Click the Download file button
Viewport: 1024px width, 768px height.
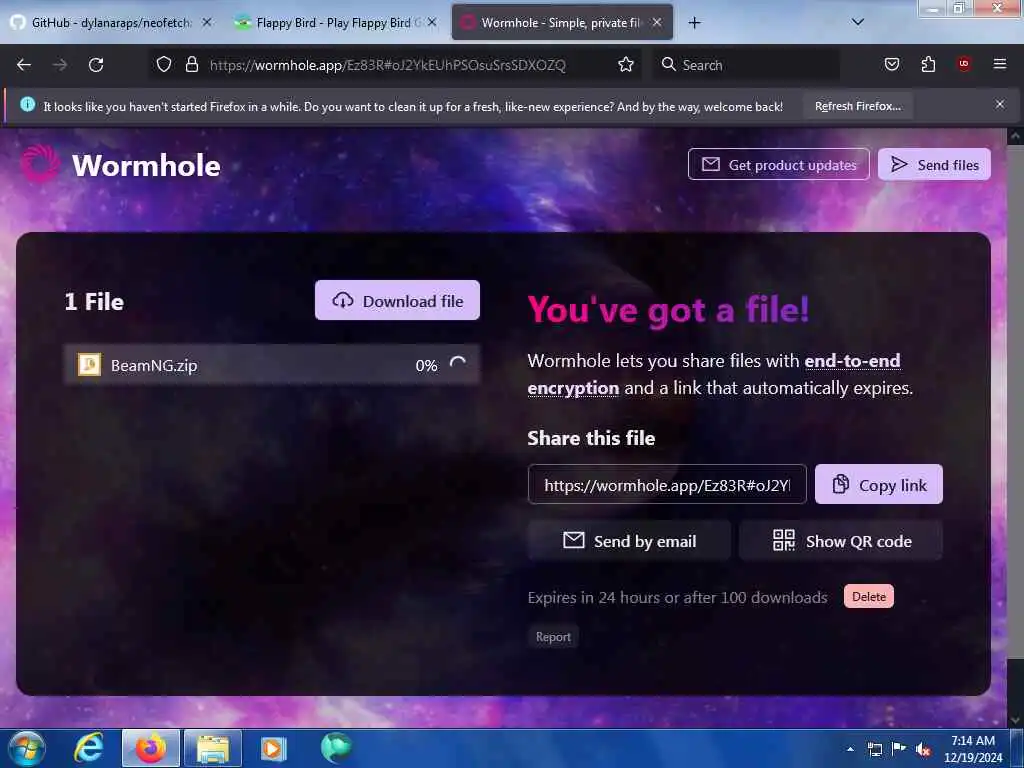click(397, 300)
